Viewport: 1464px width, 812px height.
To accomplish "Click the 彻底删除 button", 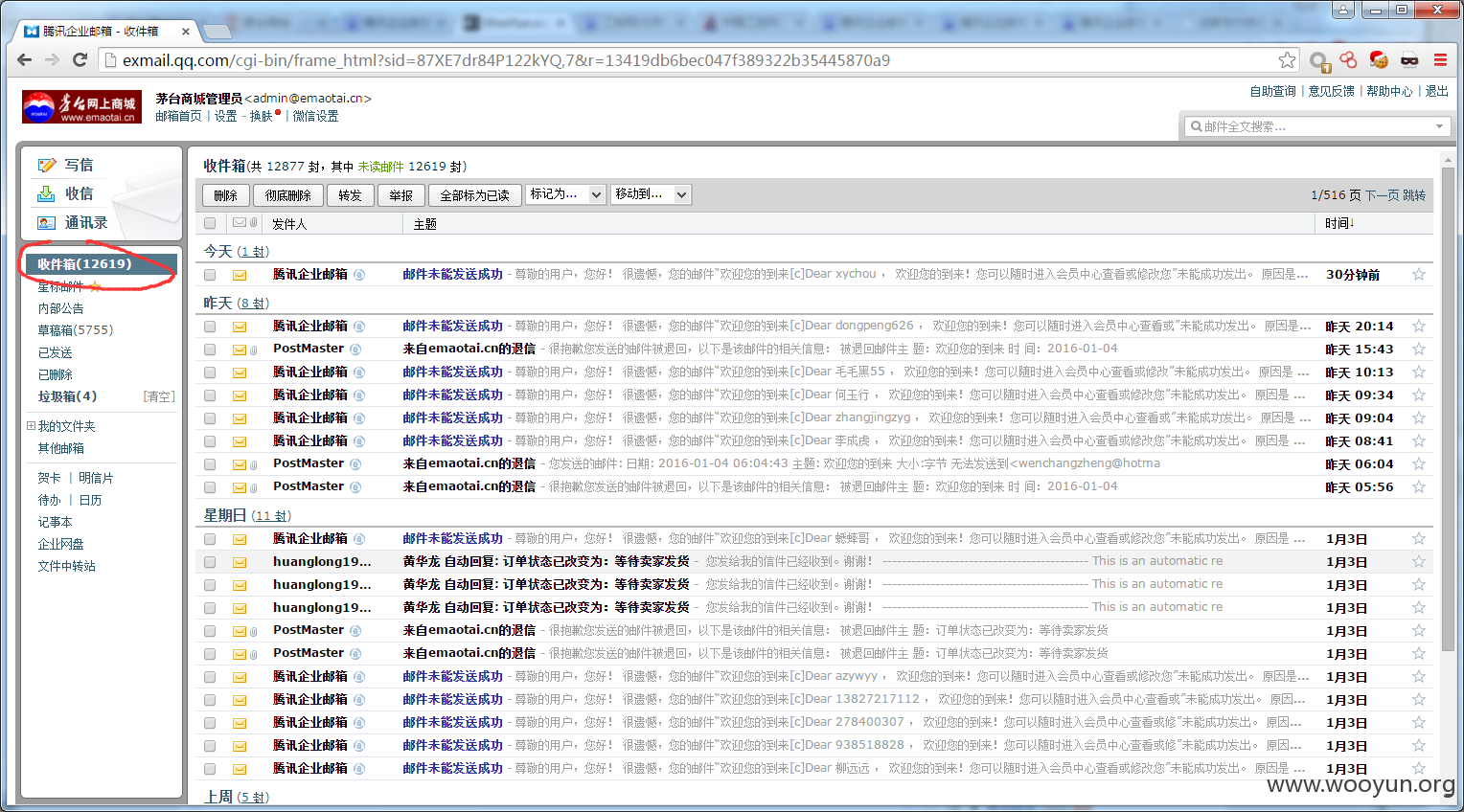I will click(x=288, y=195).
